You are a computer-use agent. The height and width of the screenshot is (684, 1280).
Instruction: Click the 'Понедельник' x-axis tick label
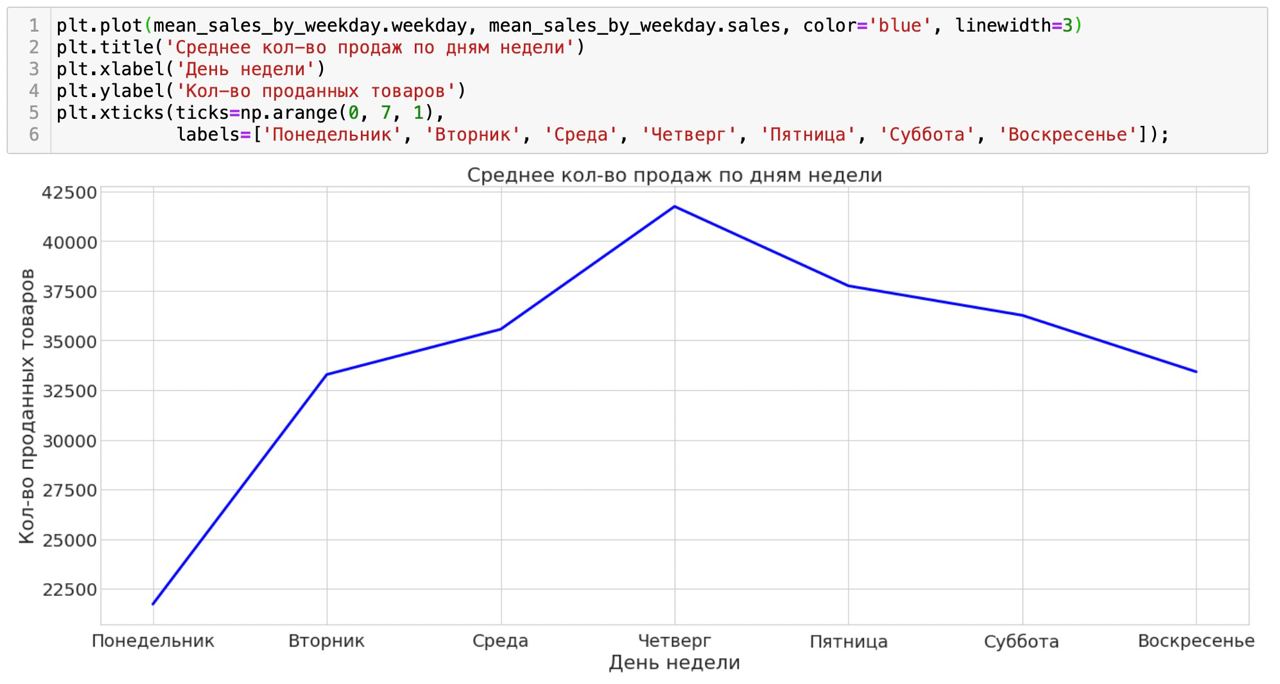(x=153, y=640)
